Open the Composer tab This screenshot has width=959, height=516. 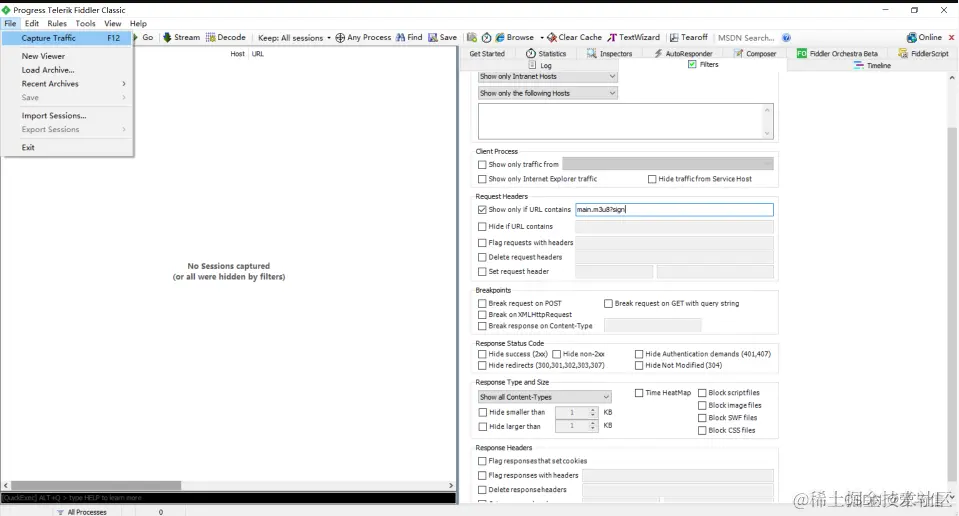click(x=755, y=54)
